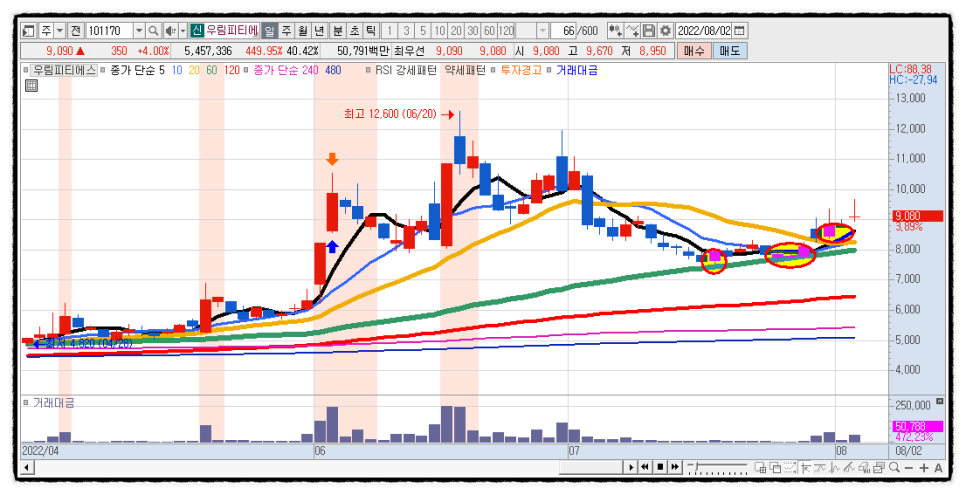Click the 종가 단순 240 legend label

(286, 70)
